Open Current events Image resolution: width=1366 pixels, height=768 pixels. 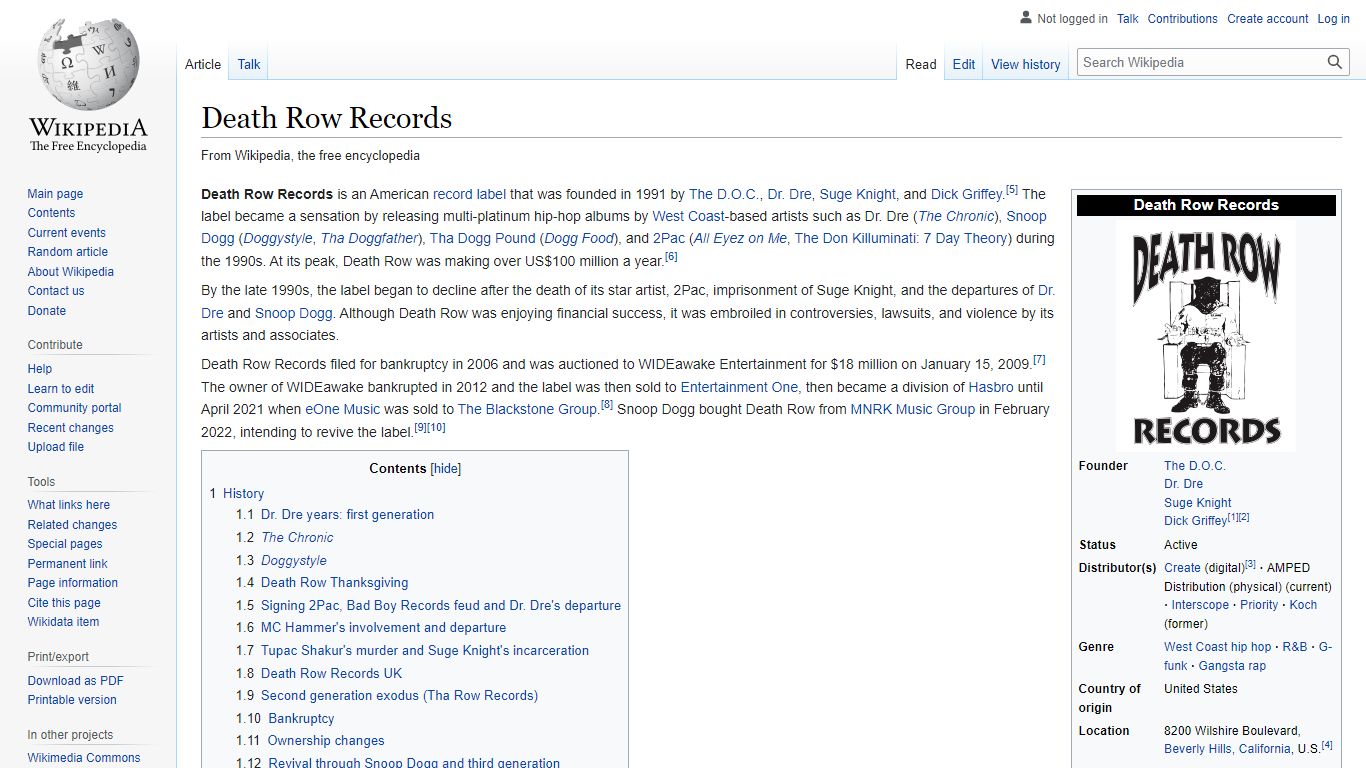[66, 233]
